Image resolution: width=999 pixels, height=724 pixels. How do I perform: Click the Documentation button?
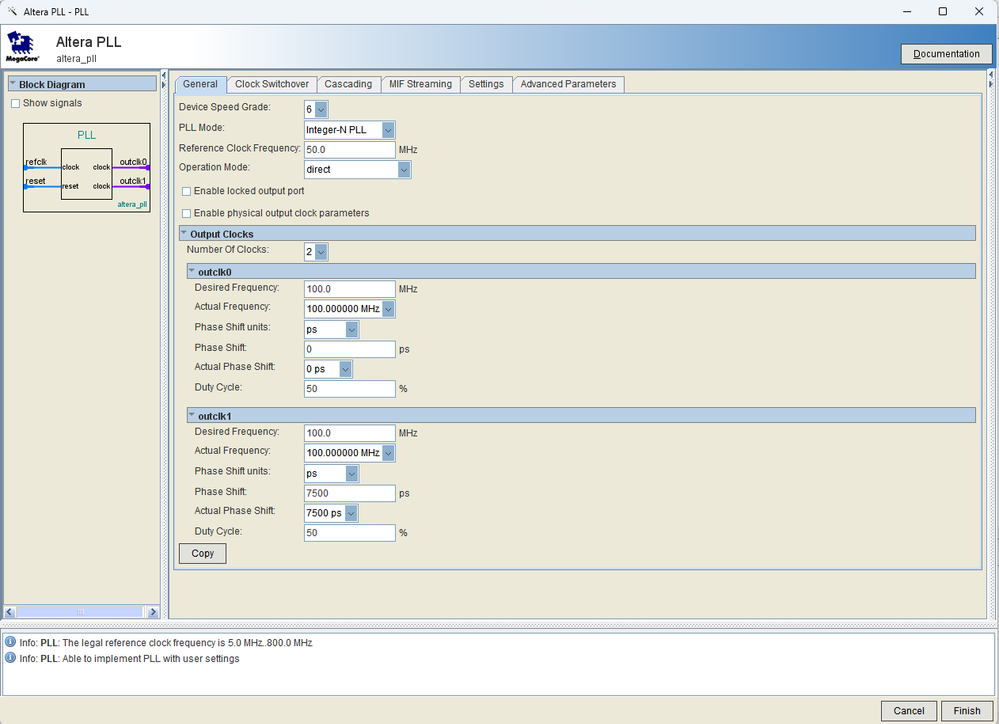946,54
